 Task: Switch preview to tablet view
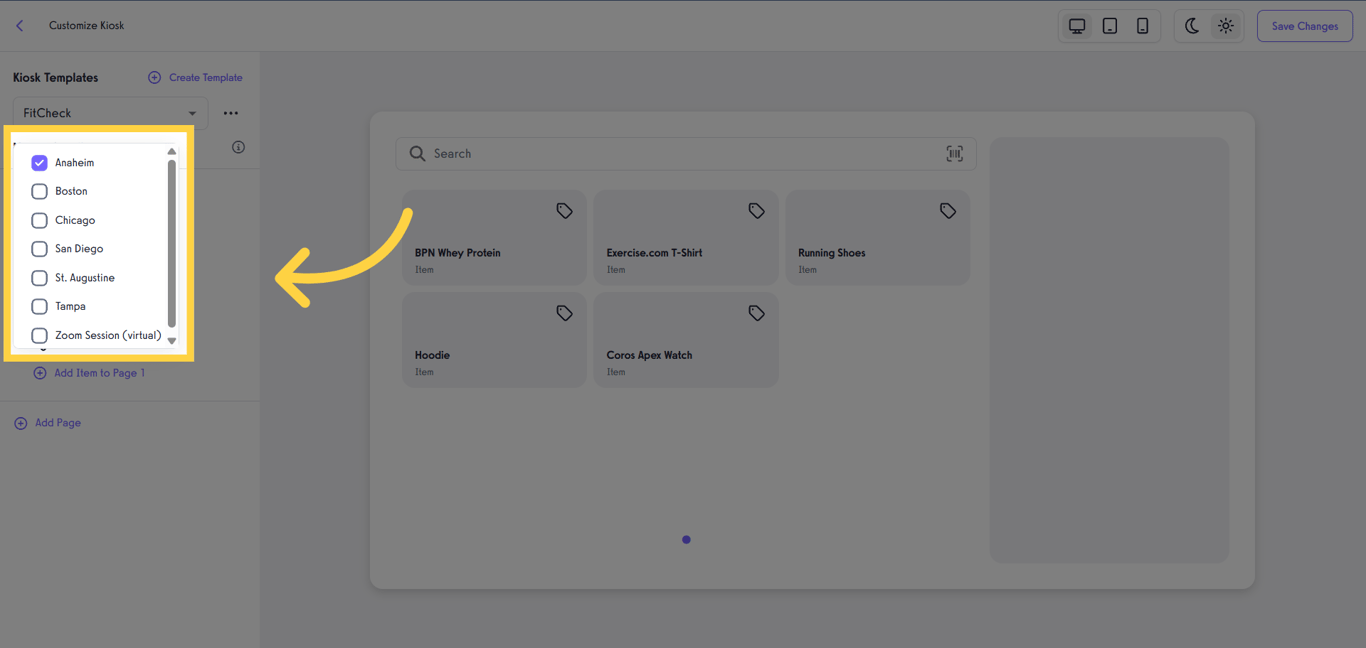coord(1109,25)
